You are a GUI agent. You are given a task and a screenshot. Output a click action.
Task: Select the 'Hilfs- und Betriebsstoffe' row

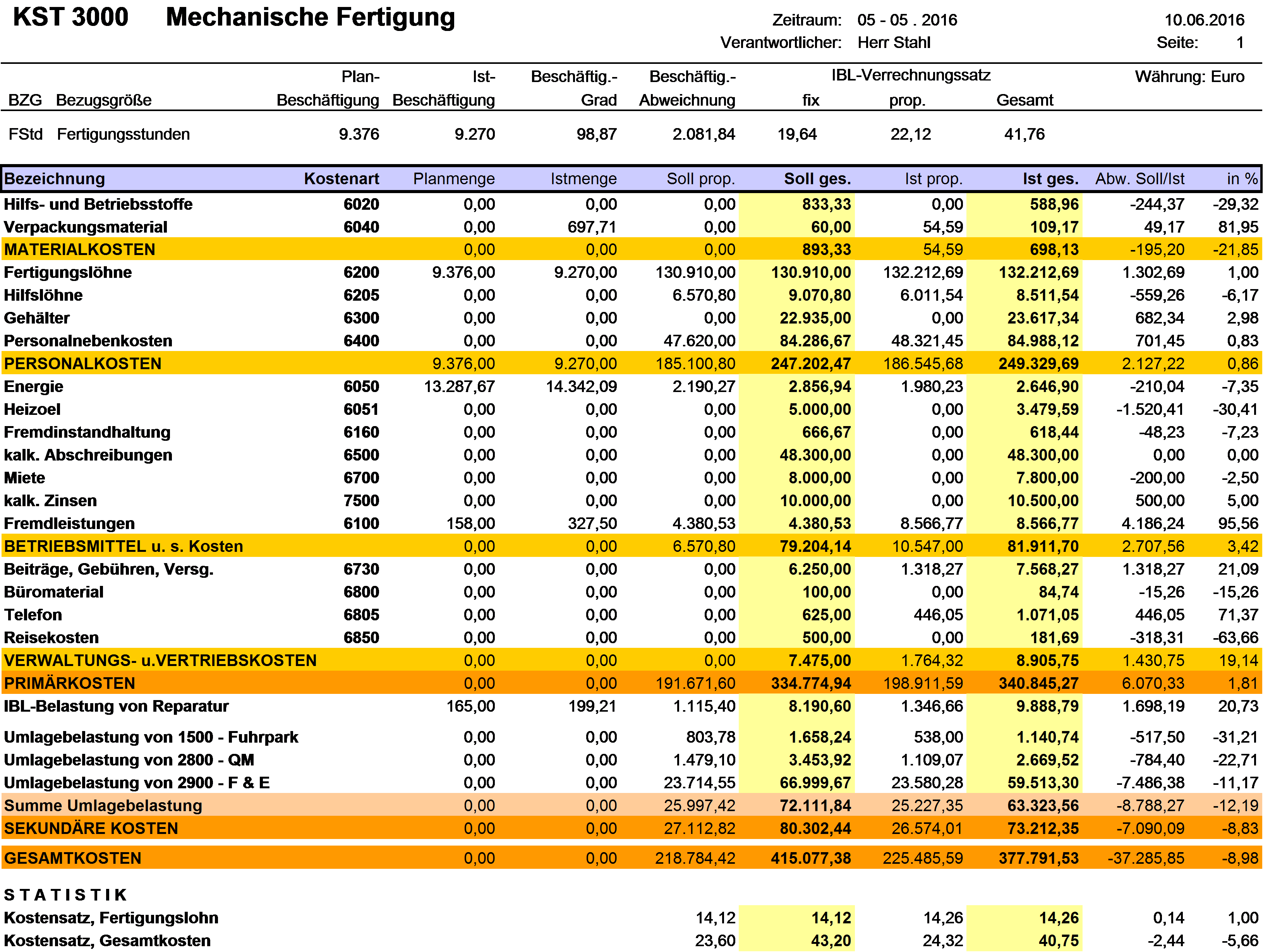click(631, 204)
